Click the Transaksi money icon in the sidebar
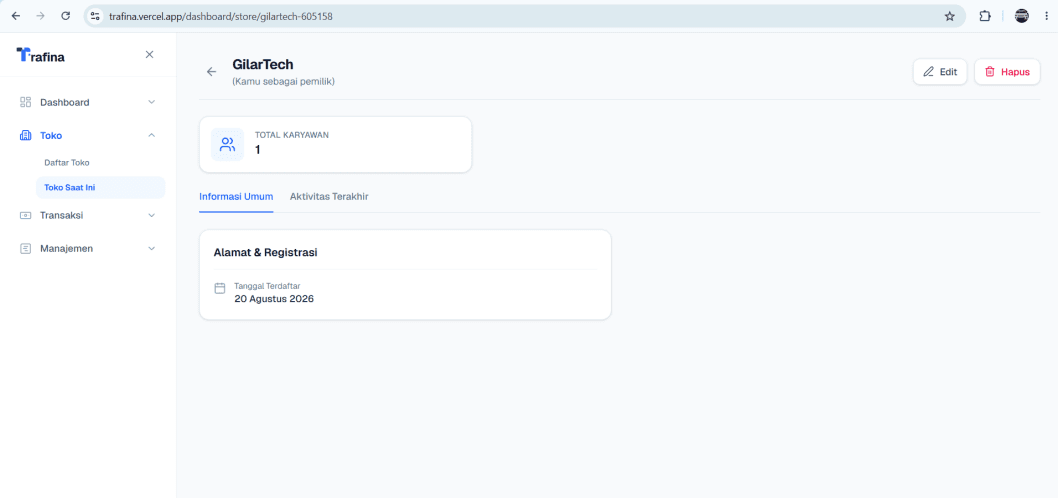The width and height of the screenshot is (1059, 499). [26, 215]
